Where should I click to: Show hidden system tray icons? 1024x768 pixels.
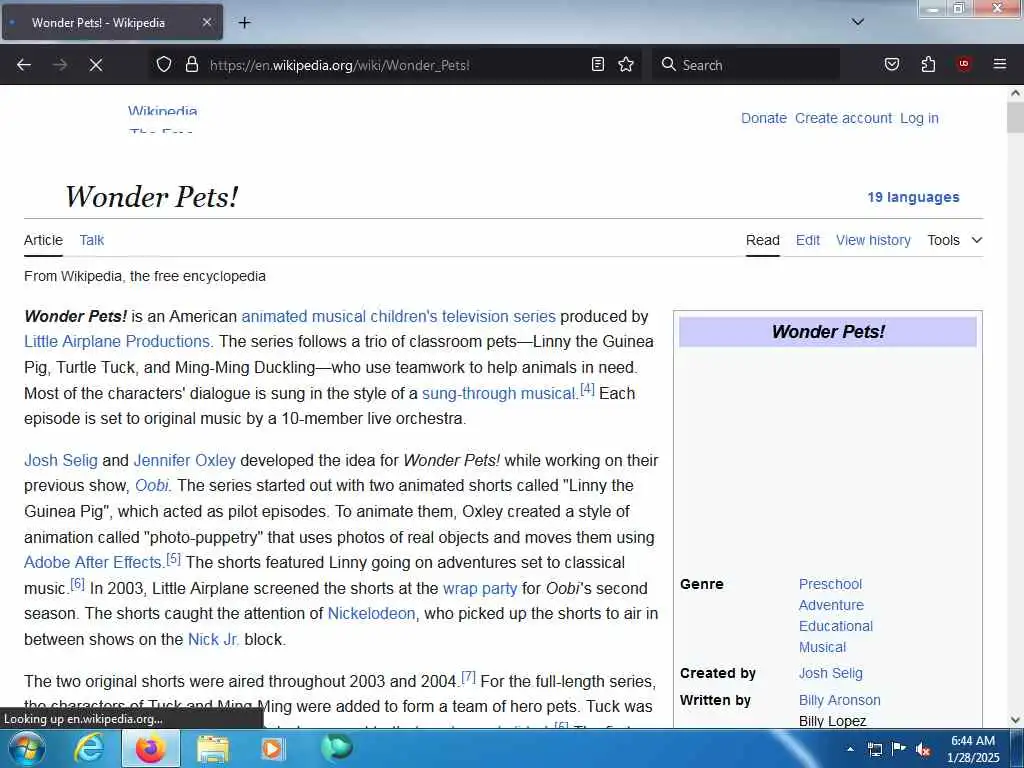(850, 749)
